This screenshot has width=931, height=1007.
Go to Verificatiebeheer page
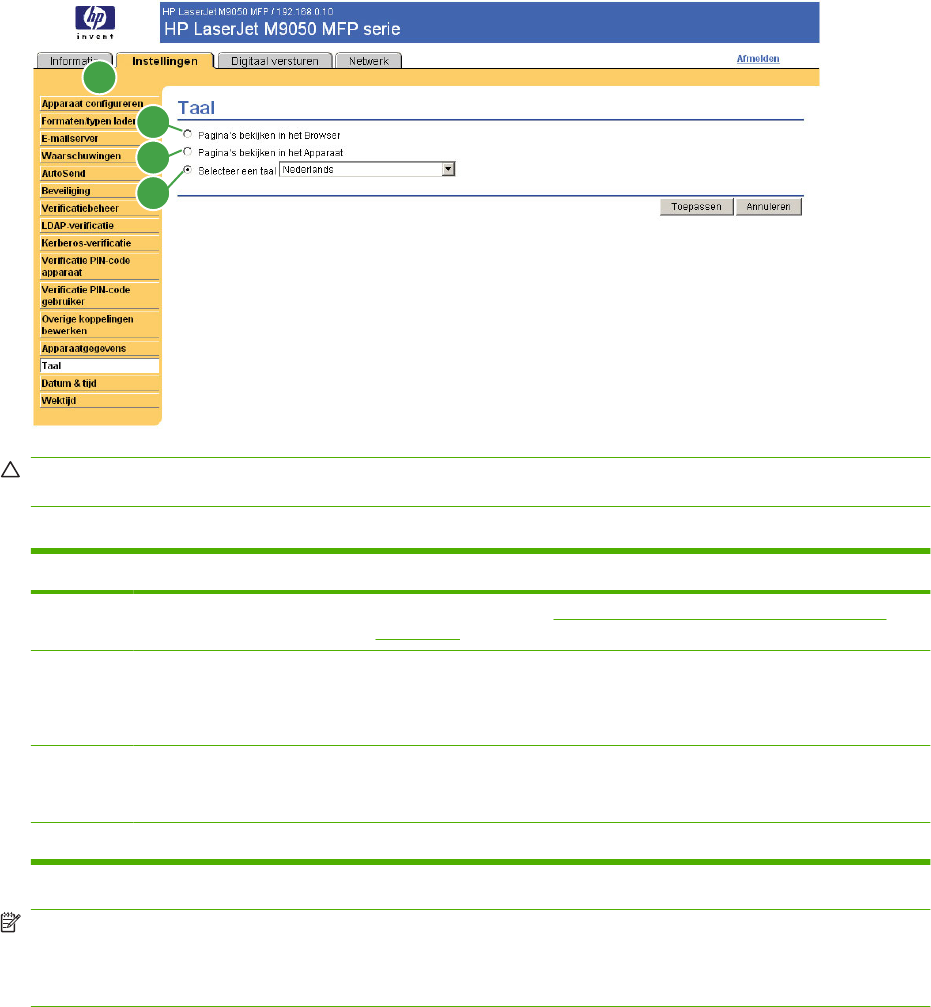[x=99, y=208]
